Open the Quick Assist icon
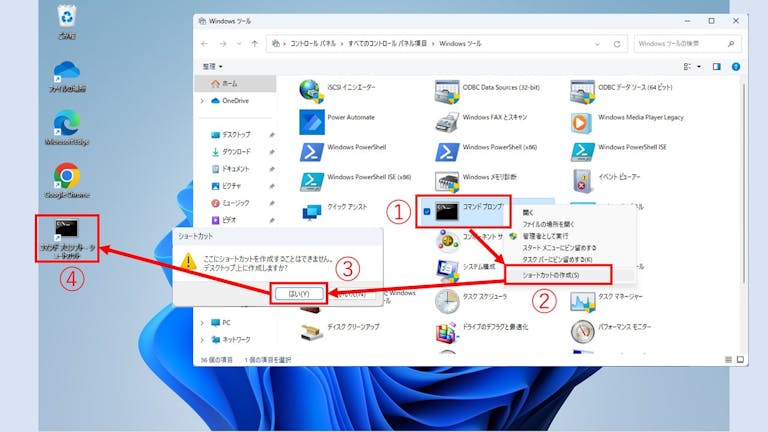The image size is (768, 432). [x=312, y=212]
